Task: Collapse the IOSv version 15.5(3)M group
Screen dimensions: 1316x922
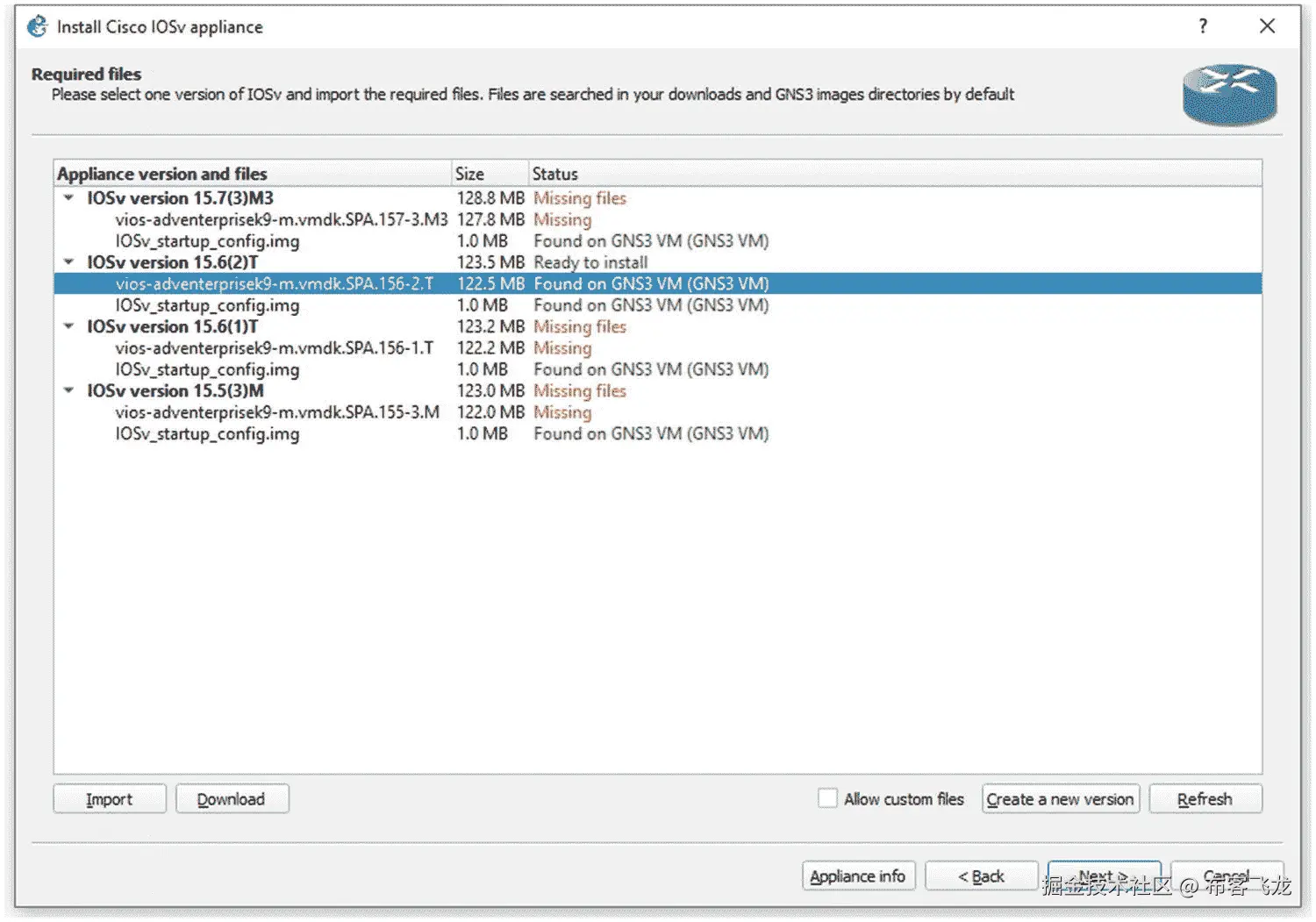Action: click(68, 390)
